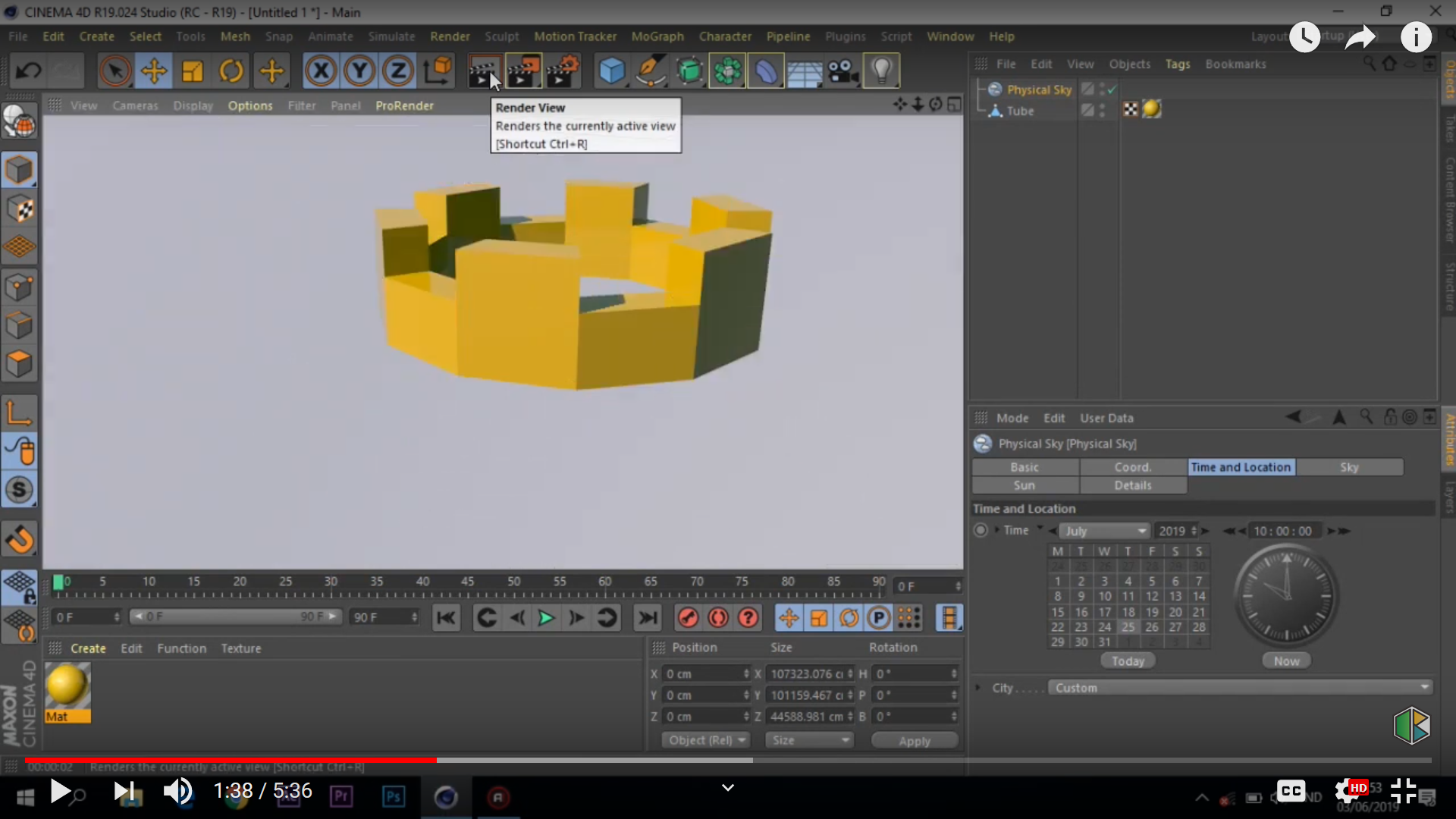Screen dimensions: 1456x819
Task: Open the Render menu
Action: click(x=450, y=36)
